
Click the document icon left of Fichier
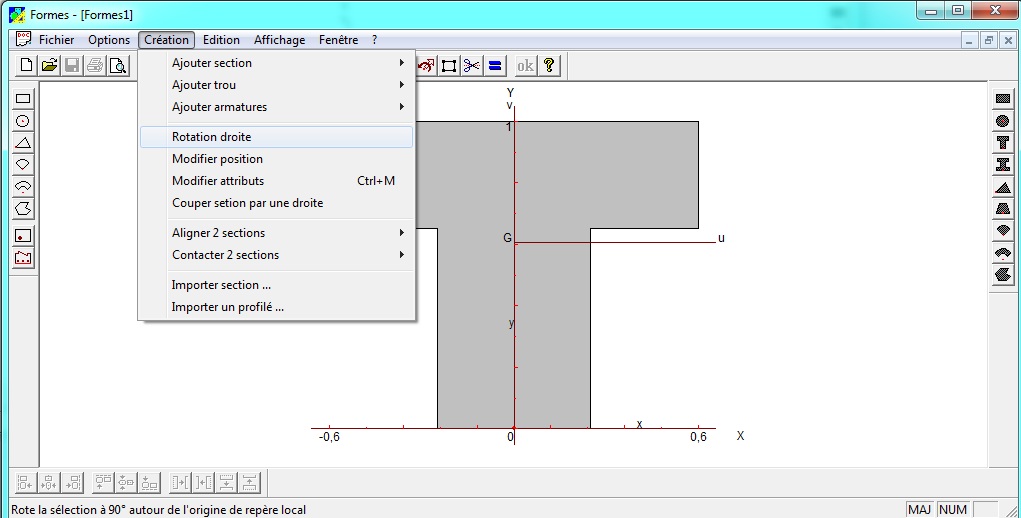pos(23,39)
